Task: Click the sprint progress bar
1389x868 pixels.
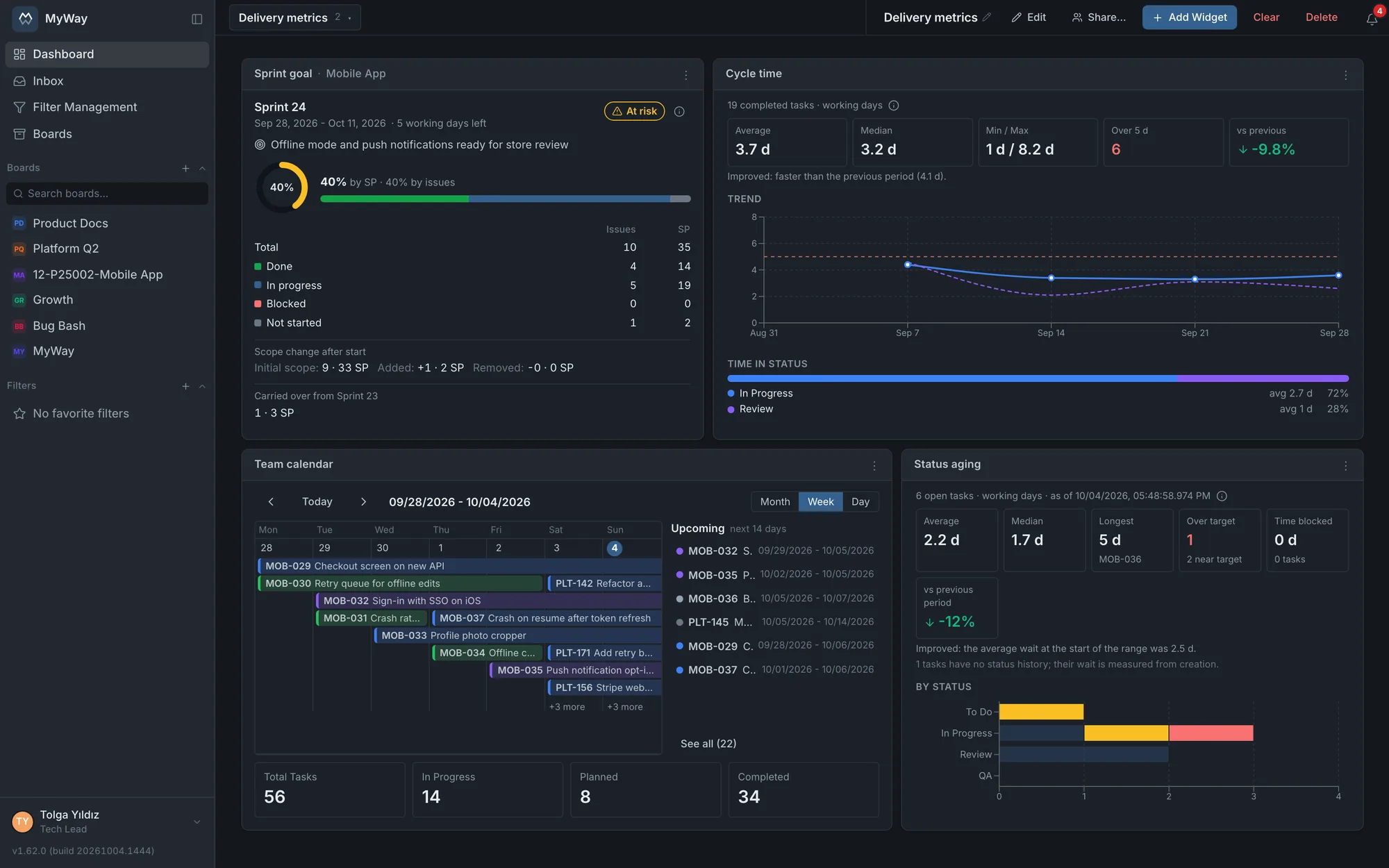Action: coord(505,199)
